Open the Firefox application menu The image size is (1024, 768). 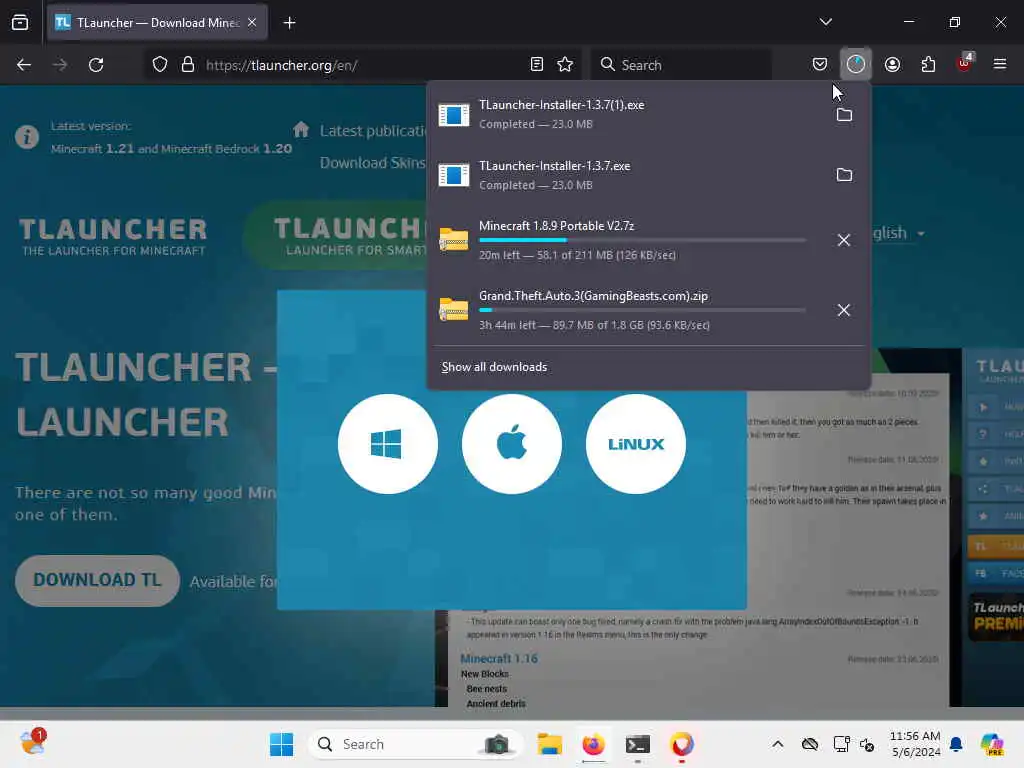999,64
